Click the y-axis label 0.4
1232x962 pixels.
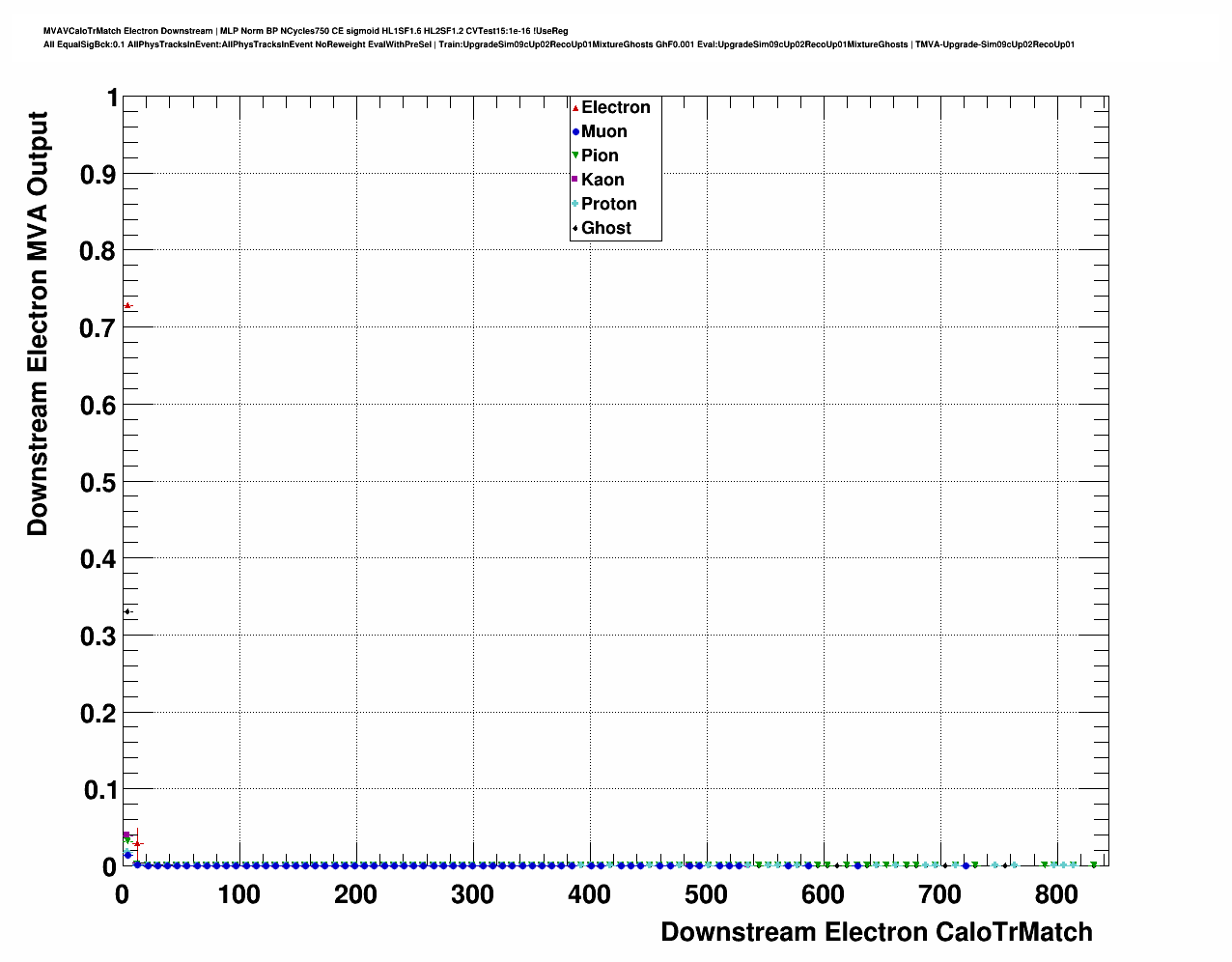point(100,559)
